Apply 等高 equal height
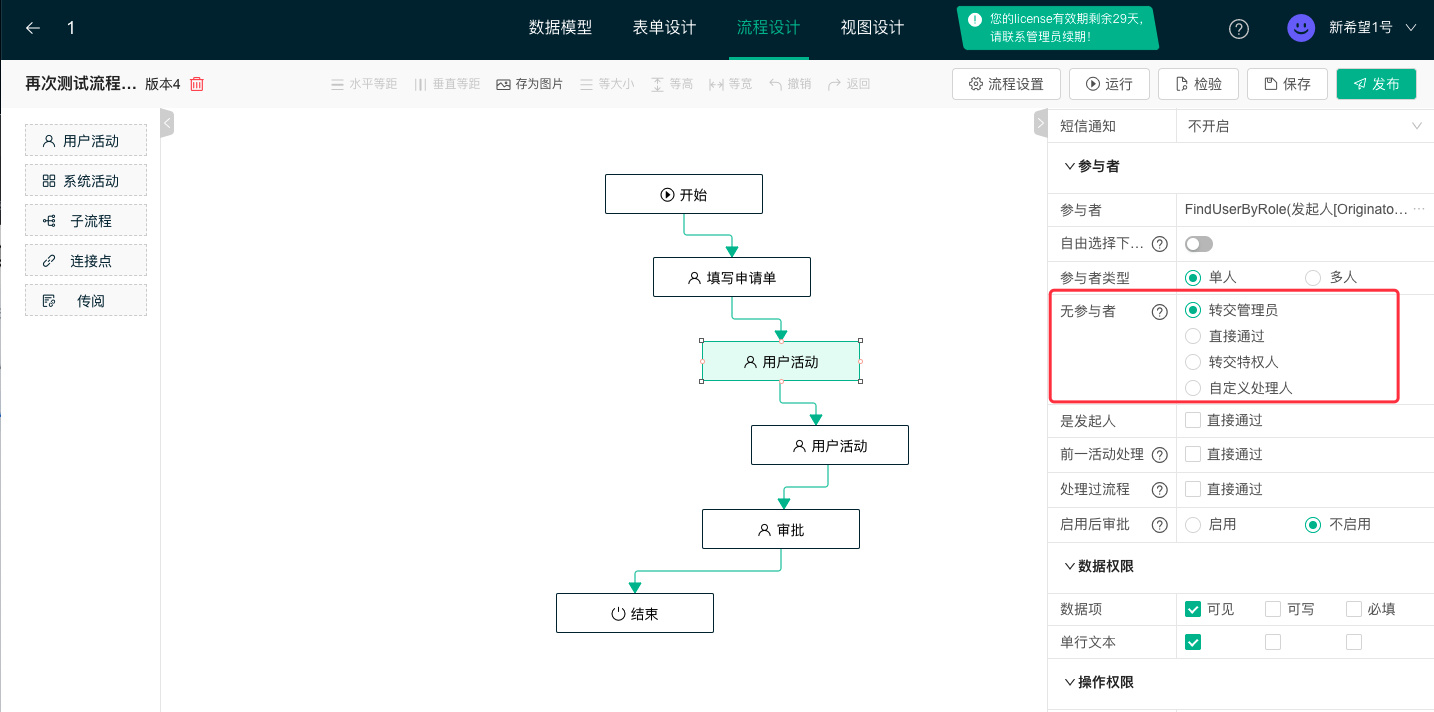 click(x=672, y=84)
